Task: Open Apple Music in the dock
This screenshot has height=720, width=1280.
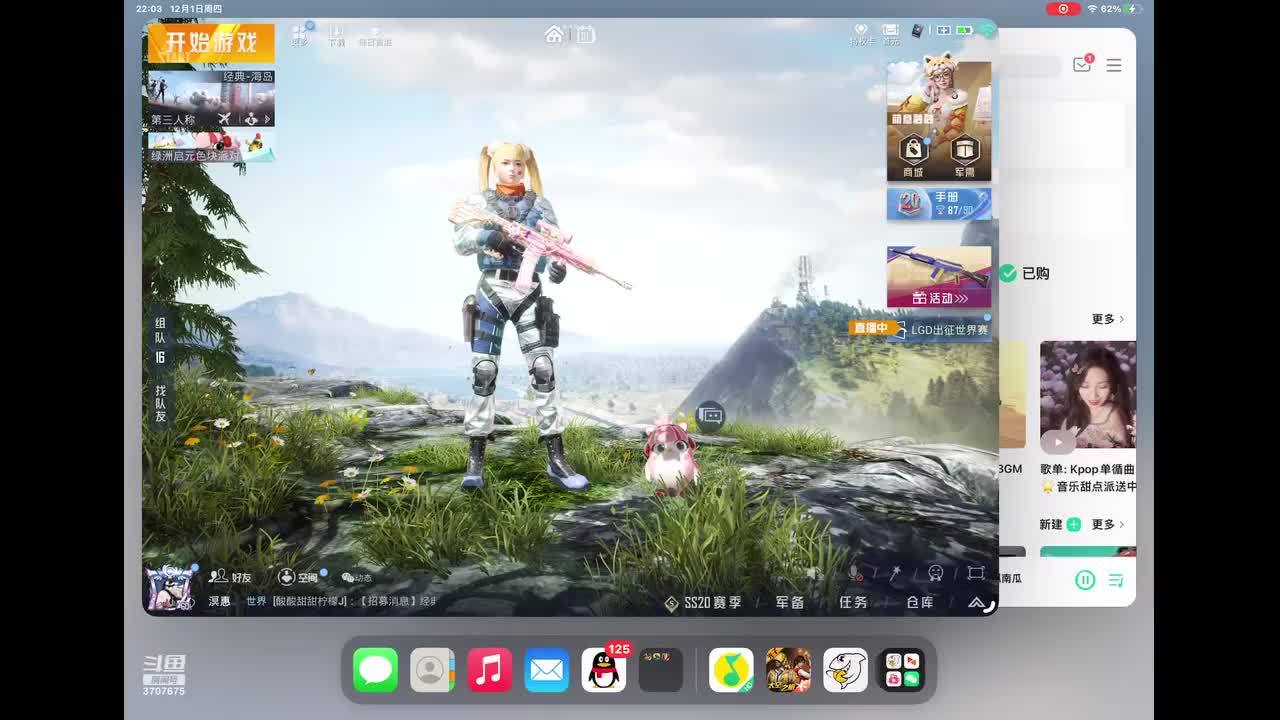Action: [490, 670]
